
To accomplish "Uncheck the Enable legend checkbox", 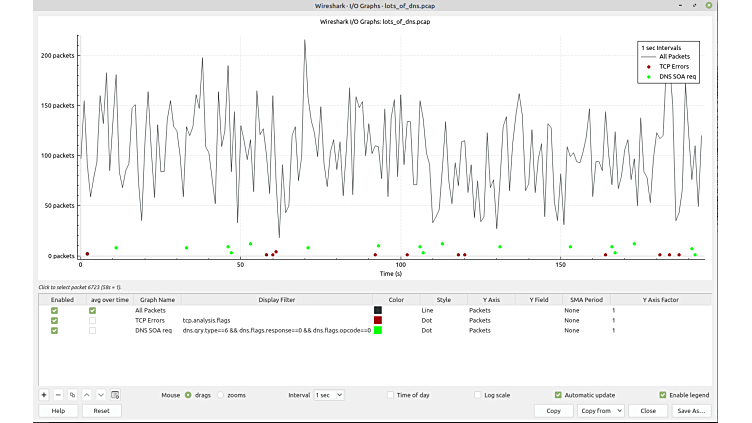I will pos(663,395).
